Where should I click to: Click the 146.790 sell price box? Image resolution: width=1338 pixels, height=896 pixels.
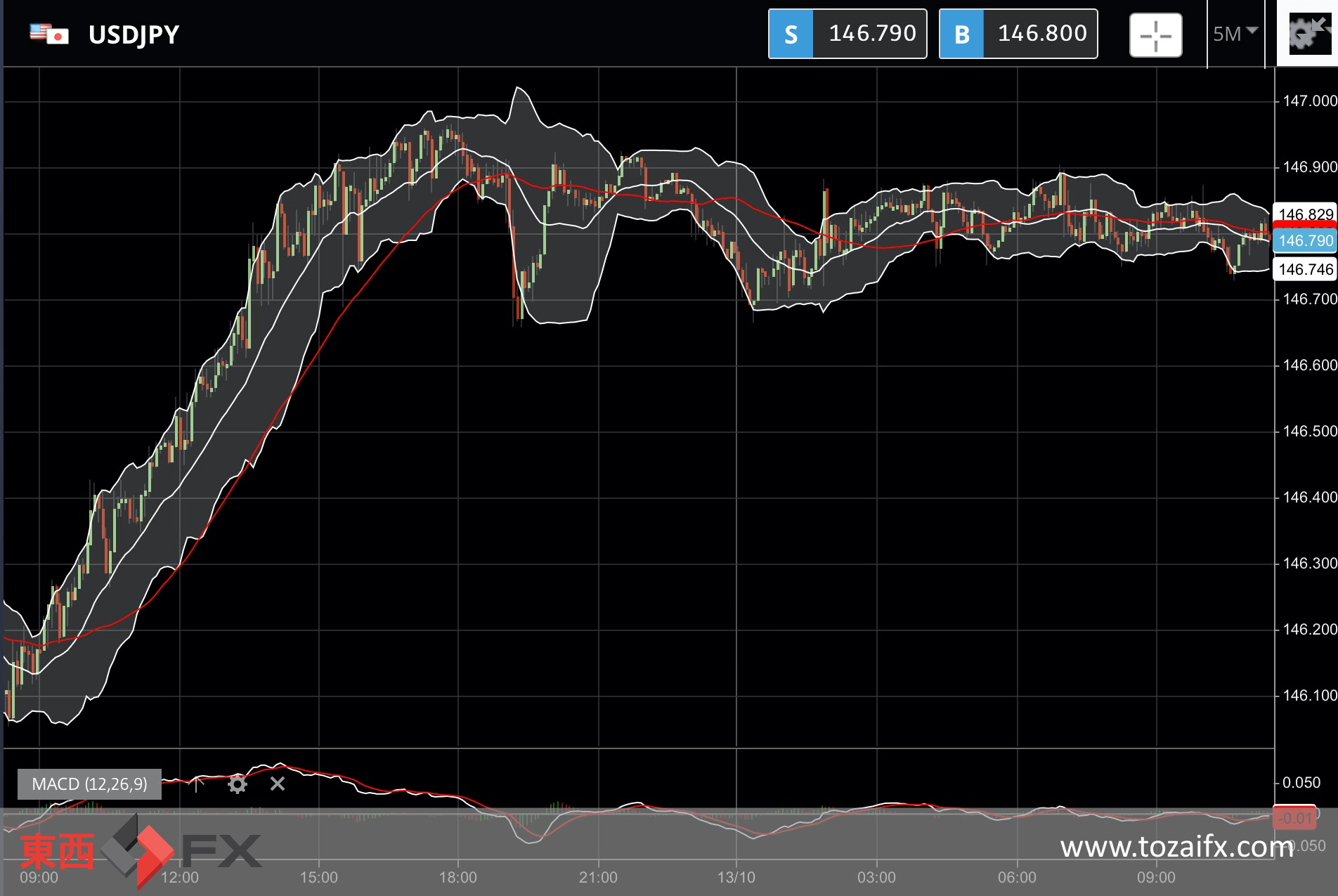click(870, 34)
